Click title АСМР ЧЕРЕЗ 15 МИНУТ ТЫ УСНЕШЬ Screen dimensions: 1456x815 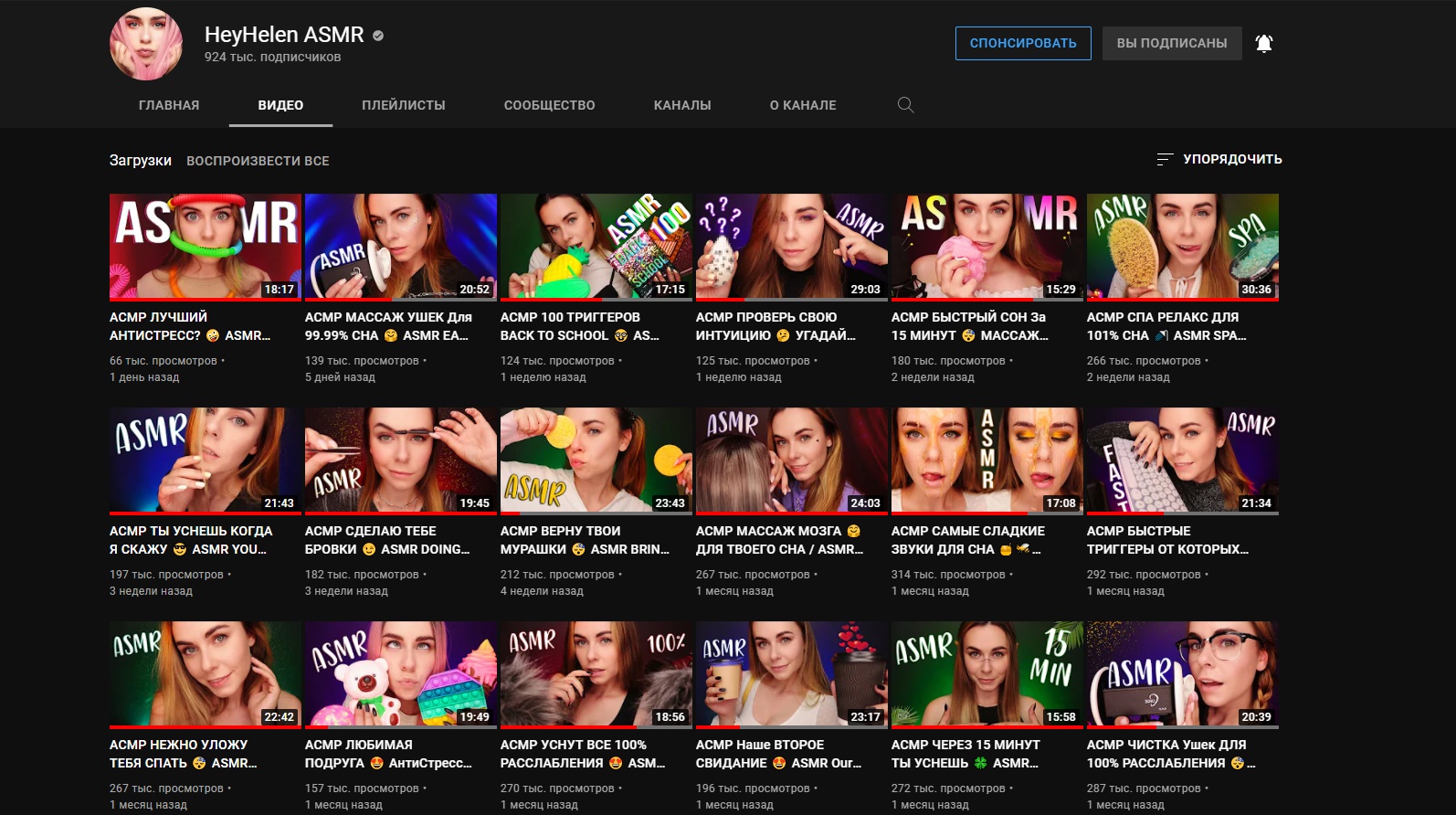[x=965, y=754]
